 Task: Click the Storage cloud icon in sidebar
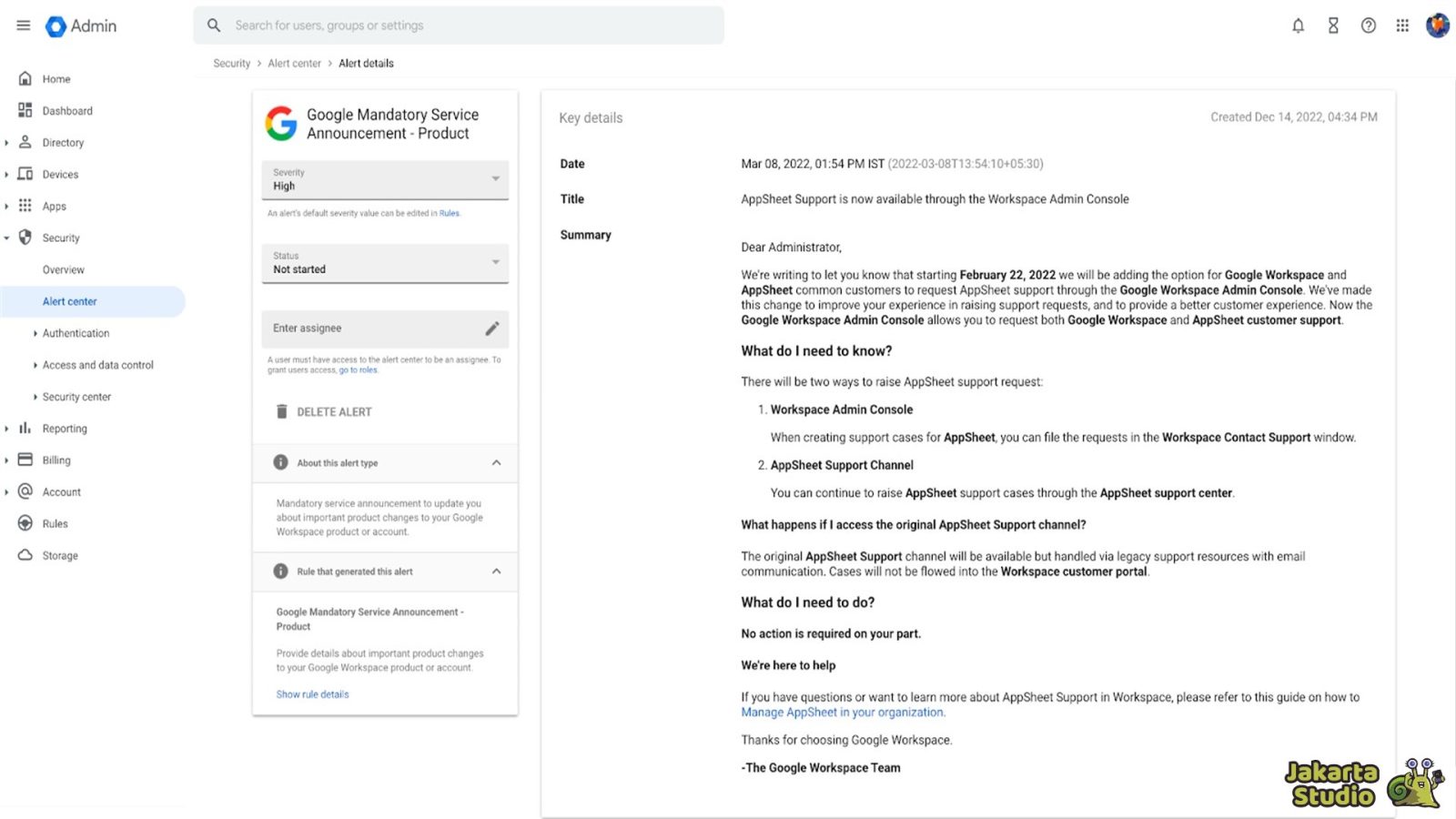tap(25, 555)
